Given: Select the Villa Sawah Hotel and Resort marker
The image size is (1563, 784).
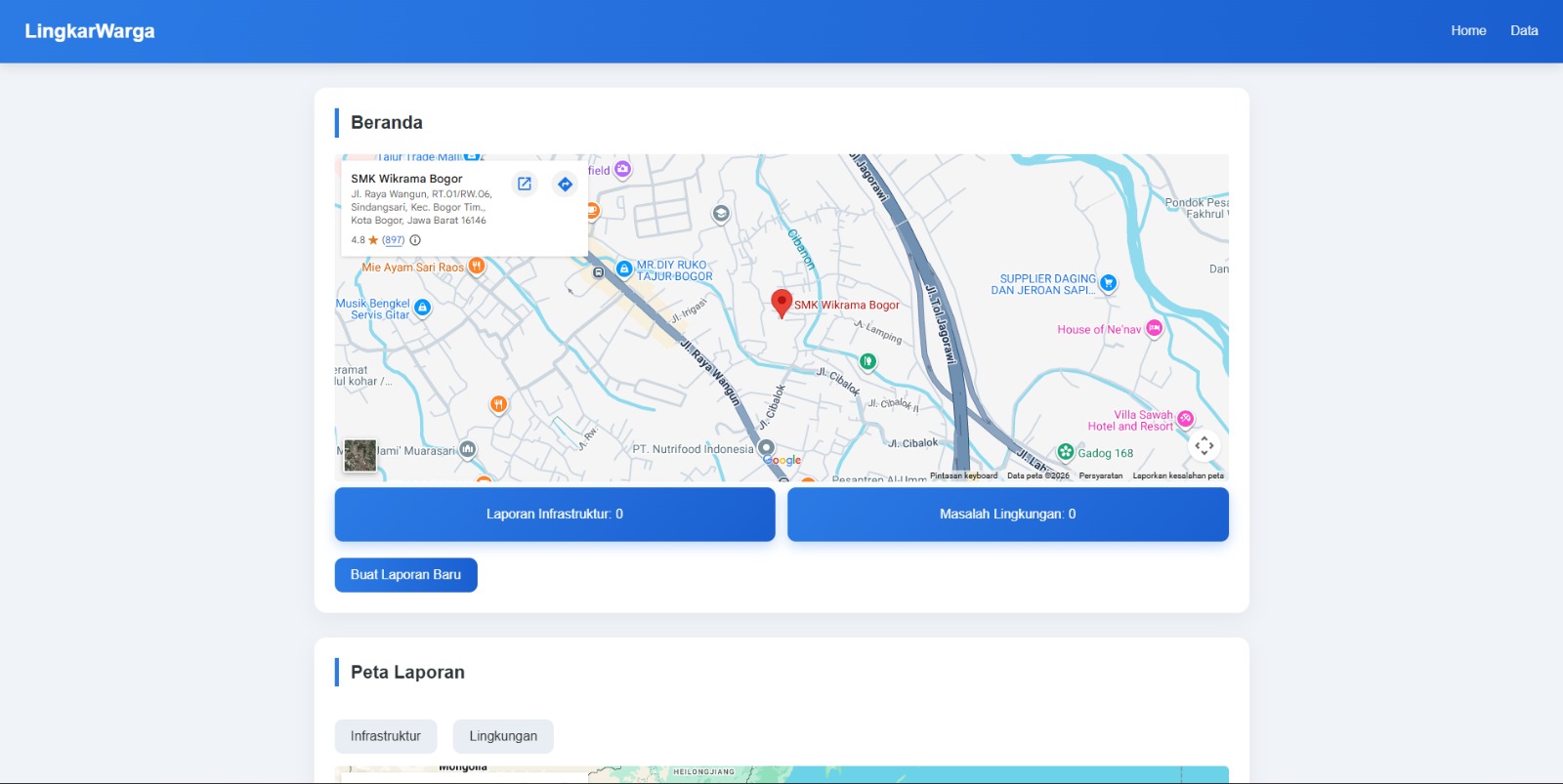Looking at the screenshot, I should point(1185,419).
